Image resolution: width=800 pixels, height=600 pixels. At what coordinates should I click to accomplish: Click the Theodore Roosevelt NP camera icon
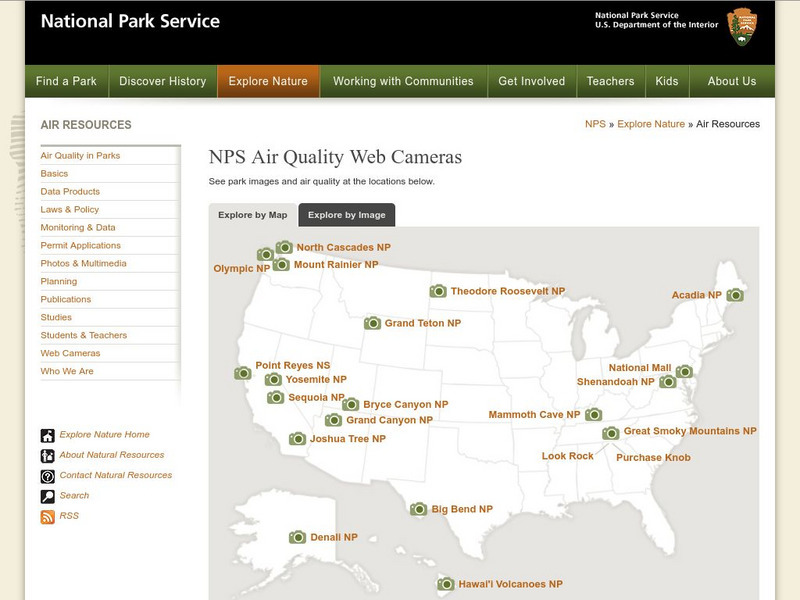438,291
